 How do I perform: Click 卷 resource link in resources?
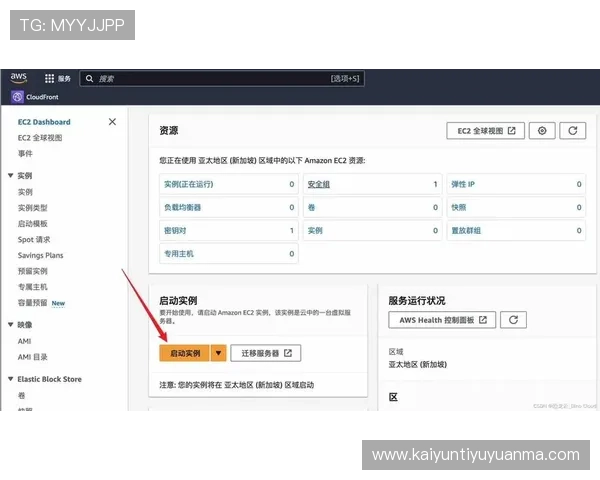[x=311, y=207]
